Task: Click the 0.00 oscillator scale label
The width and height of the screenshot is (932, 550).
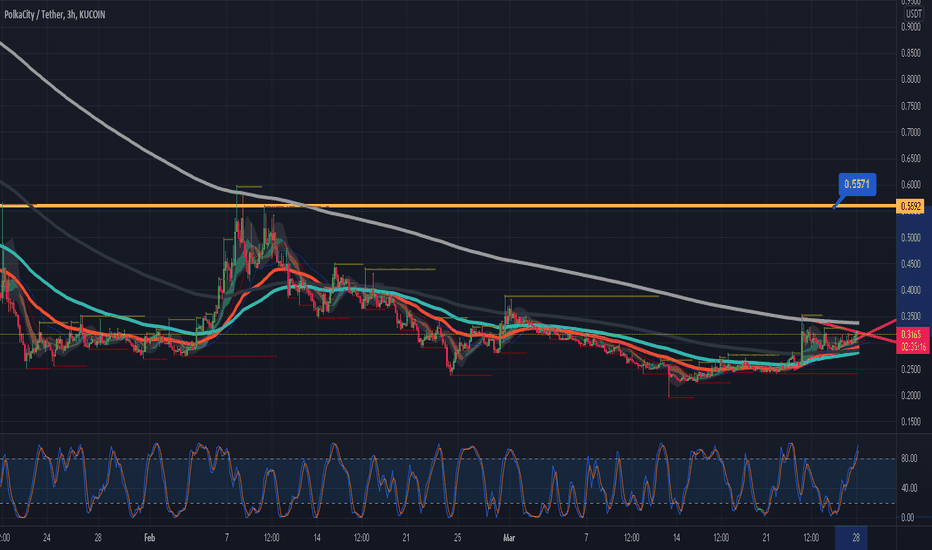Action: pyautogui.click(x=908, y=518)
